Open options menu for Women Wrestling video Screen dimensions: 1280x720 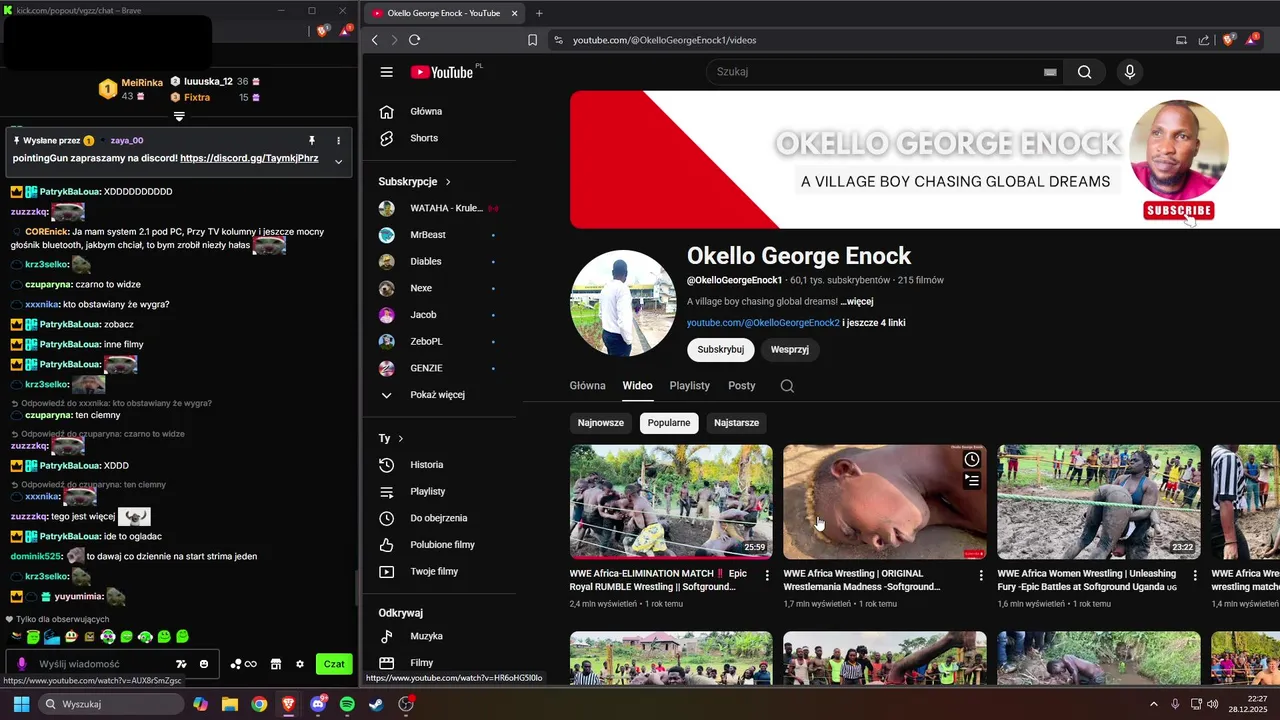tap(1195, 576)
